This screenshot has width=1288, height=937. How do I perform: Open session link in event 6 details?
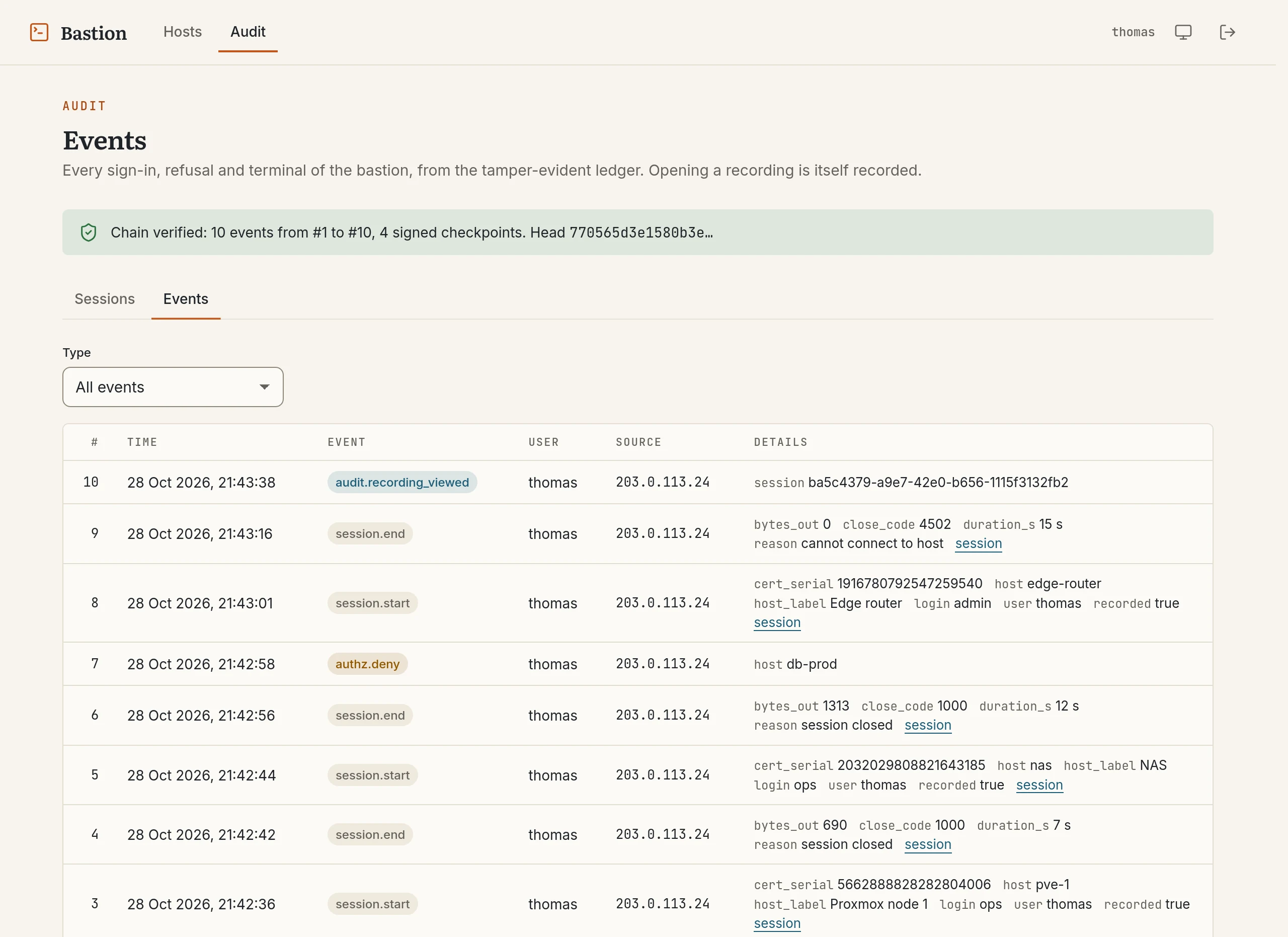[927, 725]
